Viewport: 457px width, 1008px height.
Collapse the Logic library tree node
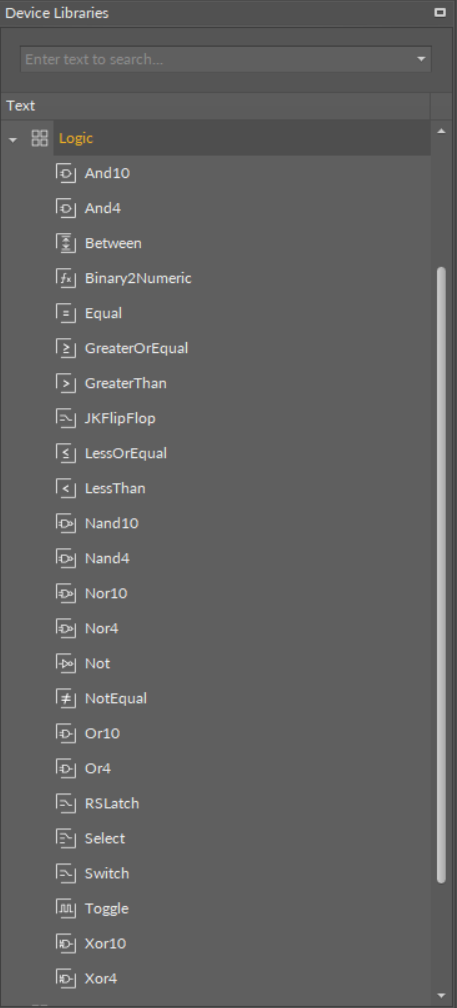[13, 140]
